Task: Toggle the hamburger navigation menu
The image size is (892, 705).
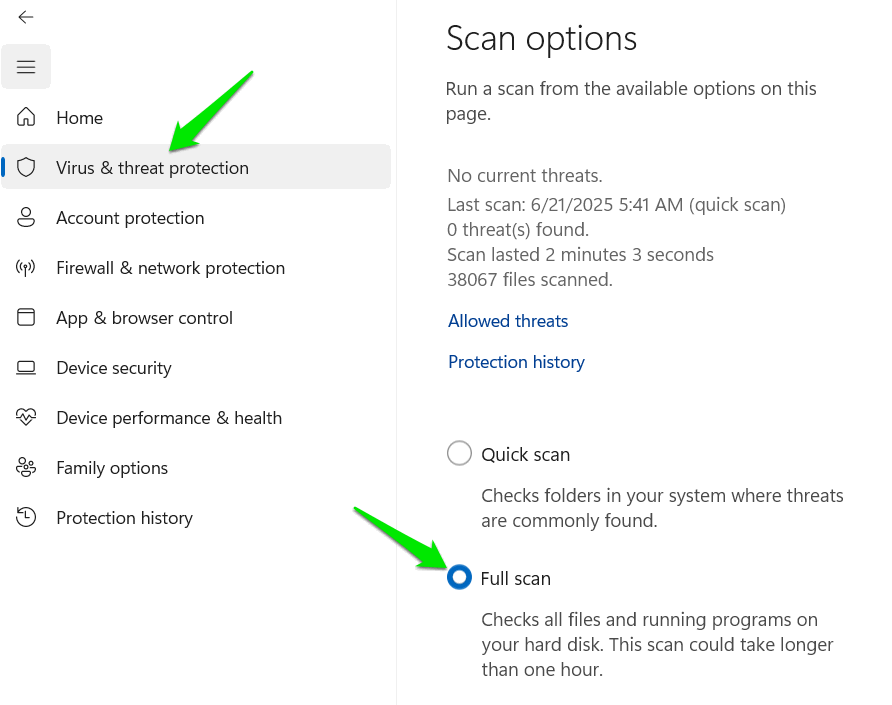Action: 26,67
